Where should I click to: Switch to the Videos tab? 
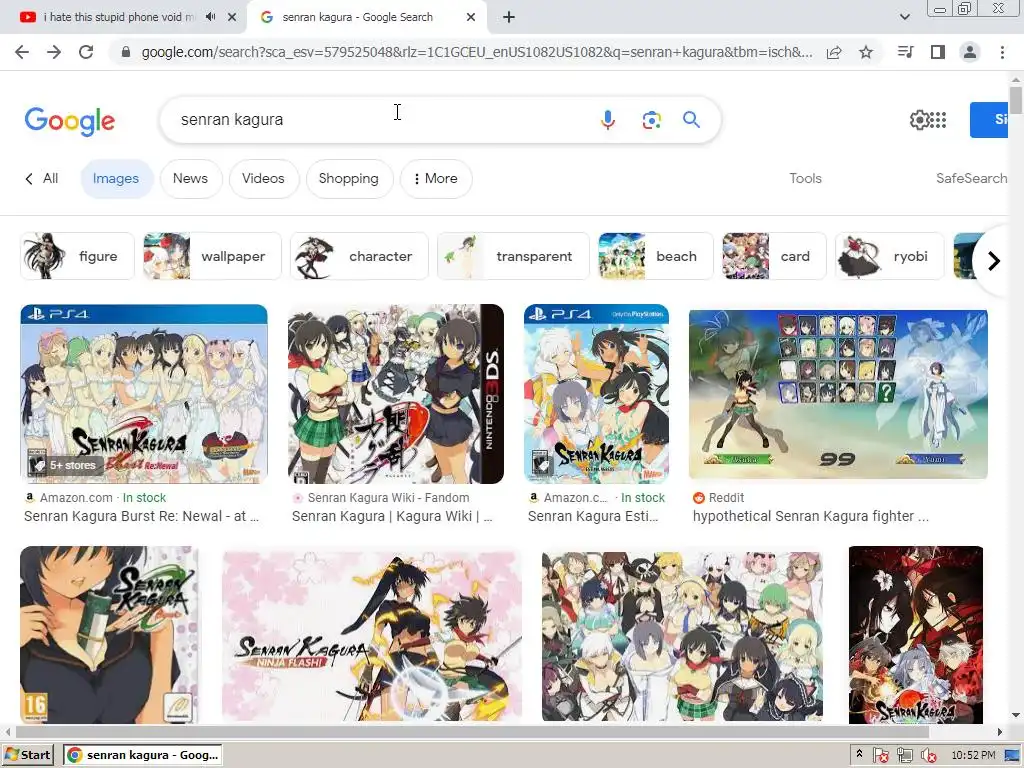pyautogui.click(x=263, y=178)
